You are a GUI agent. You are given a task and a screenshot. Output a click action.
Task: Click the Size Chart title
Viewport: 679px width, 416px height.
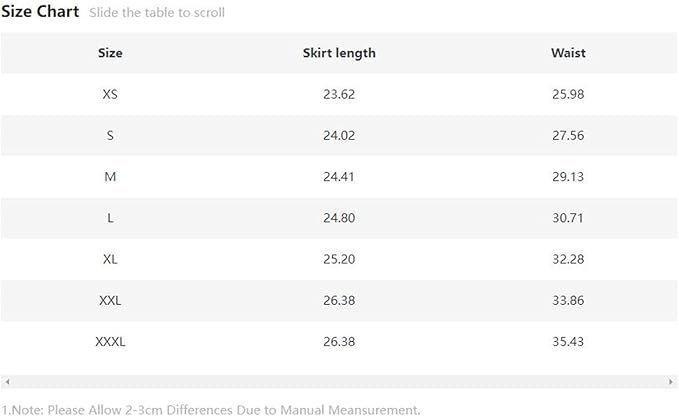[x=40, y=12]
